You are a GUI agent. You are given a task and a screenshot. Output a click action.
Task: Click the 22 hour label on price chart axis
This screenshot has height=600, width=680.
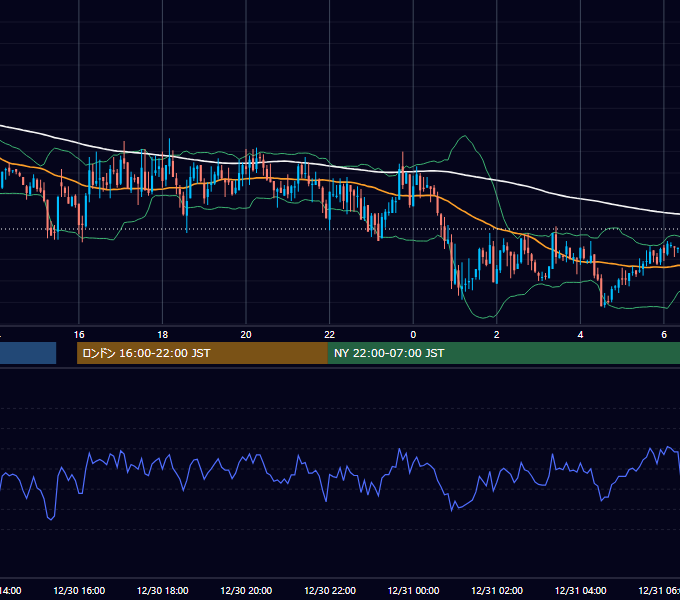pyautogui.click(x=330, y=335)
